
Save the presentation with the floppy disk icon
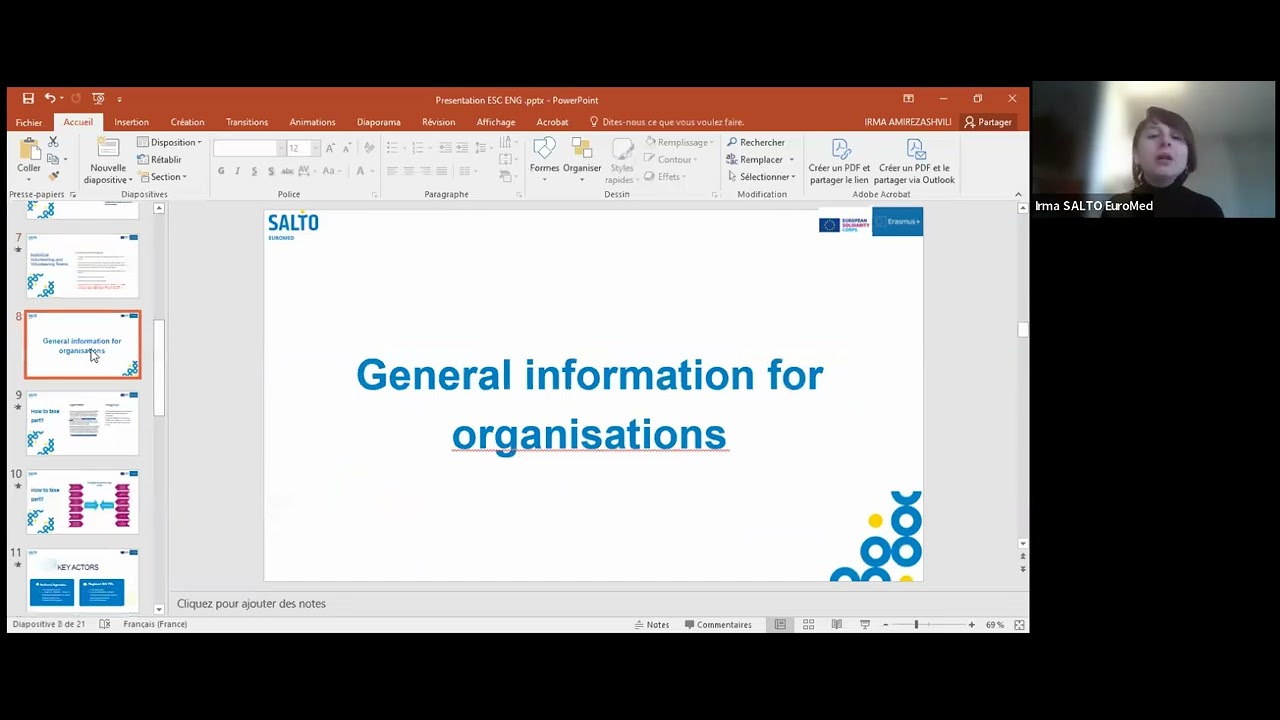tap(28, 99)
